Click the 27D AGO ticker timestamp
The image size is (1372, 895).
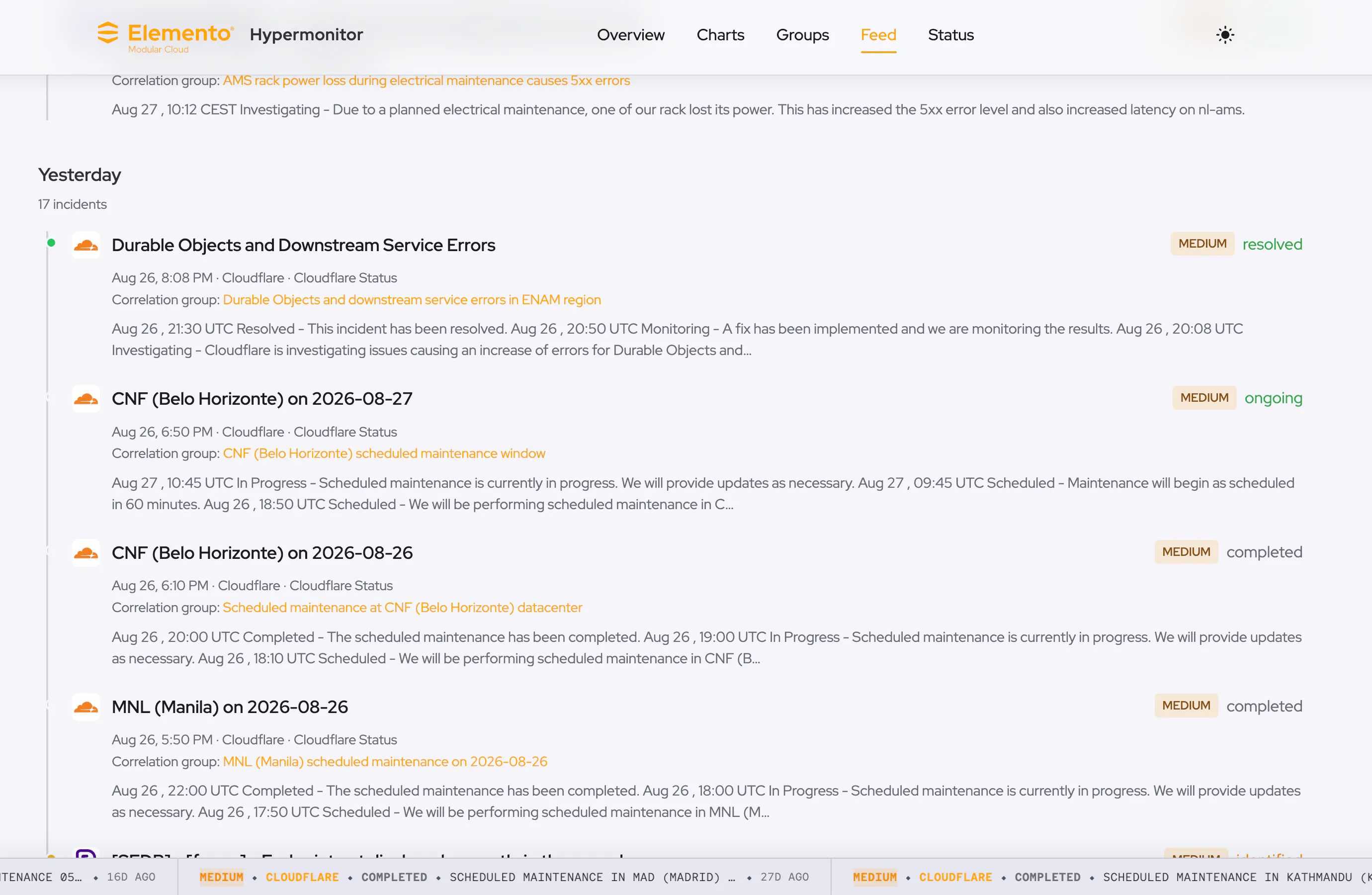click(784, 877)
